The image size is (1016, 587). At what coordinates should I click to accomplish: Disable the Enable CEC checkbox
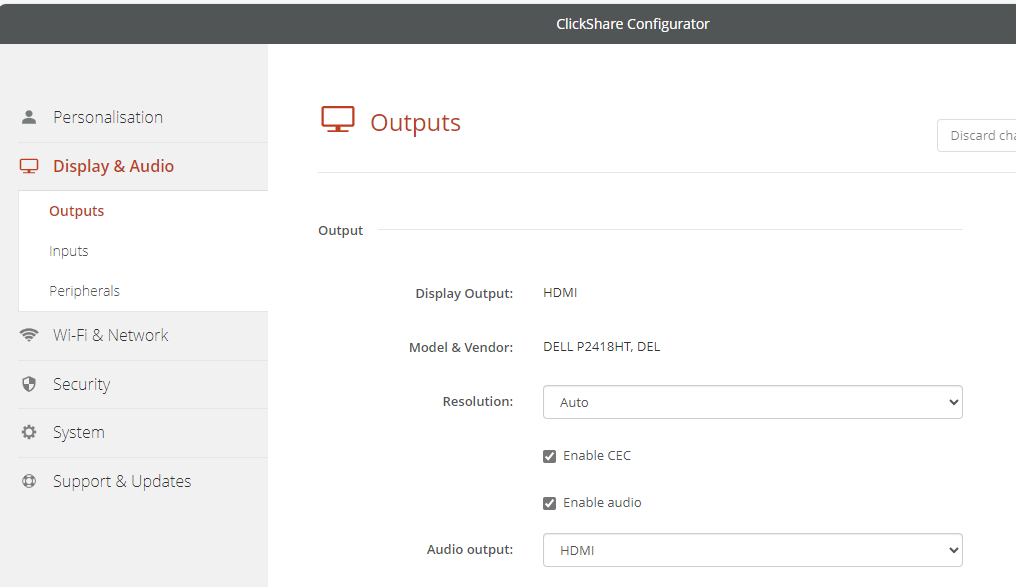click(x=549, y=456)
